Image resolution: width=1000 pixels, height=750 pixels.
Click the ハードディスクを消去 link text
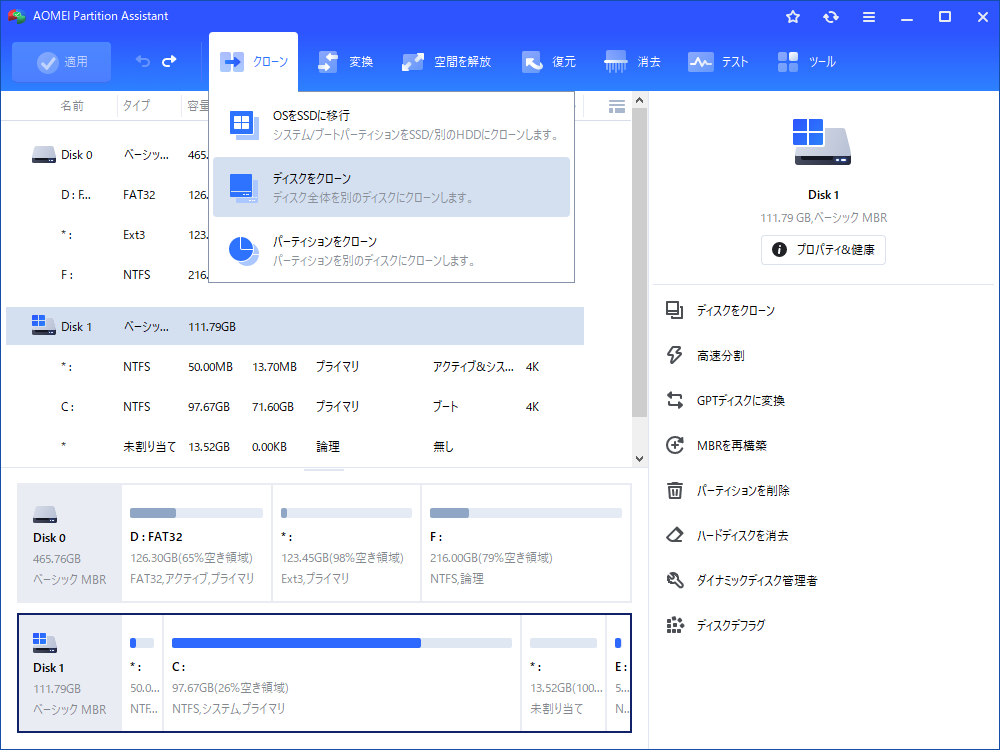pyautogui.click(x=742, y=536)
